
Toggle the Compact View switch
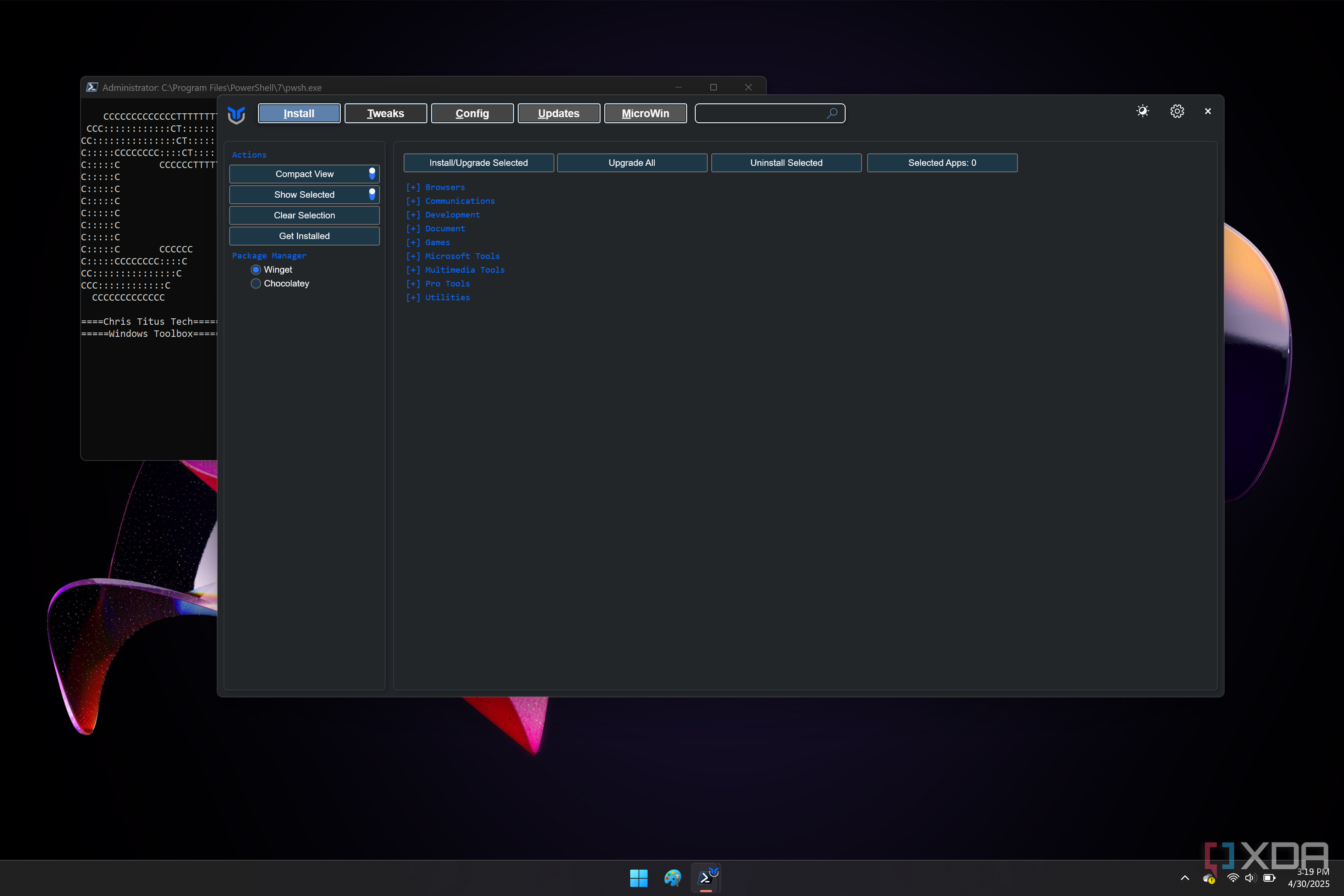tap(372, 174)
